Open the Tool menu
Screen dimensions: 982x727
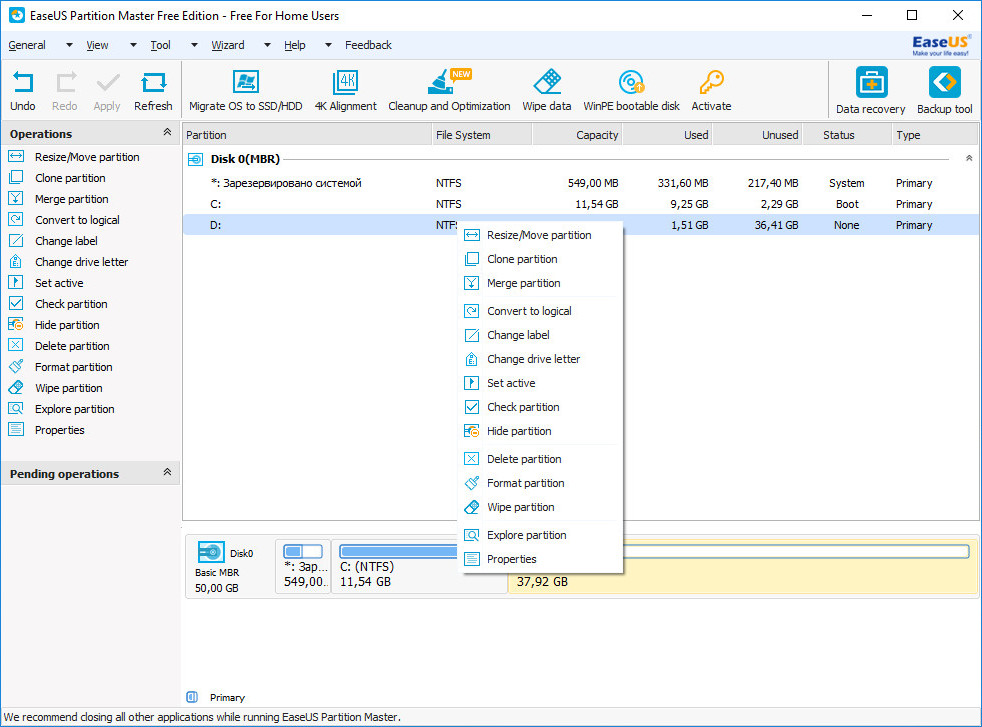[160, 45]
